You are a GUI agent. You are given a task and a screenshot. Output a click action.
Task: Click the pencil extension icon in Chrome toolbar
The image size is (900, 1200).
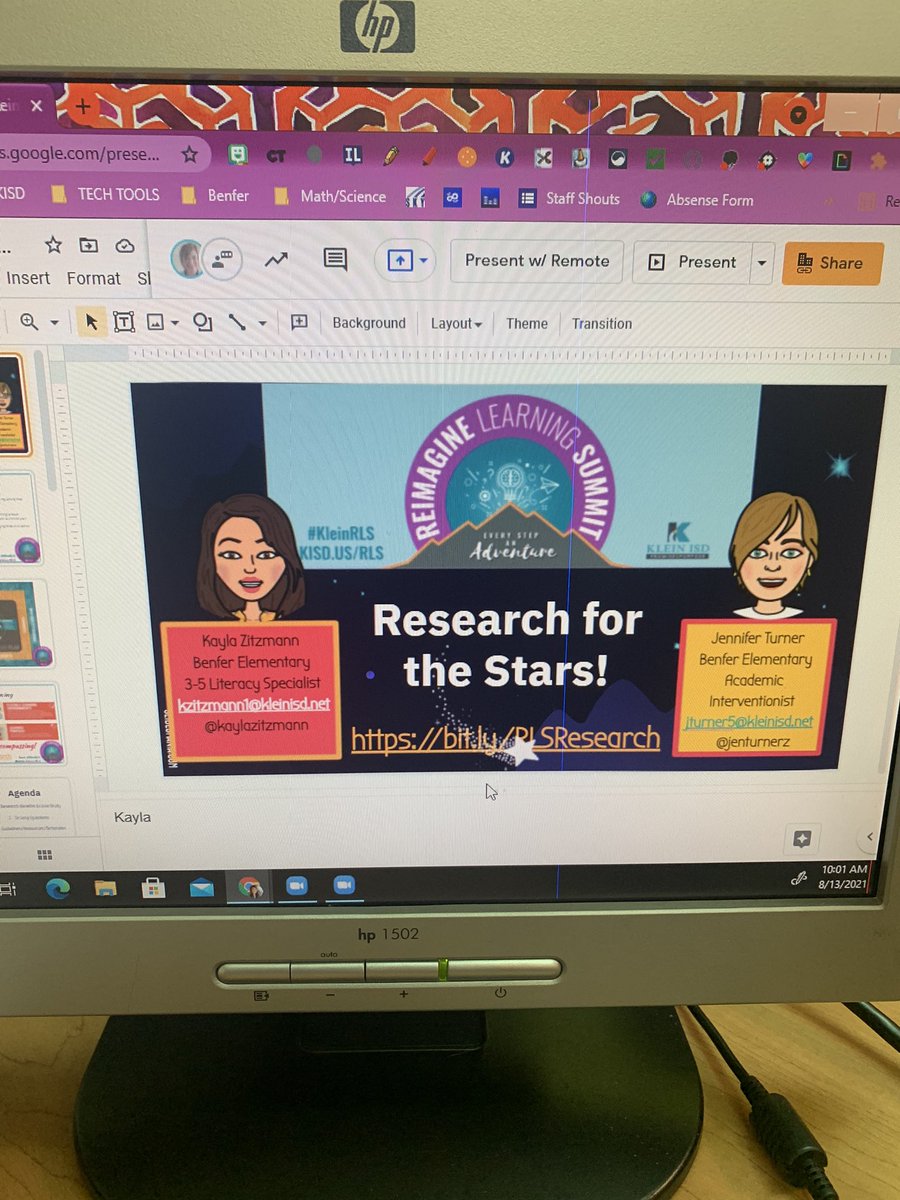pyautogui.click(x=391, y=156)
